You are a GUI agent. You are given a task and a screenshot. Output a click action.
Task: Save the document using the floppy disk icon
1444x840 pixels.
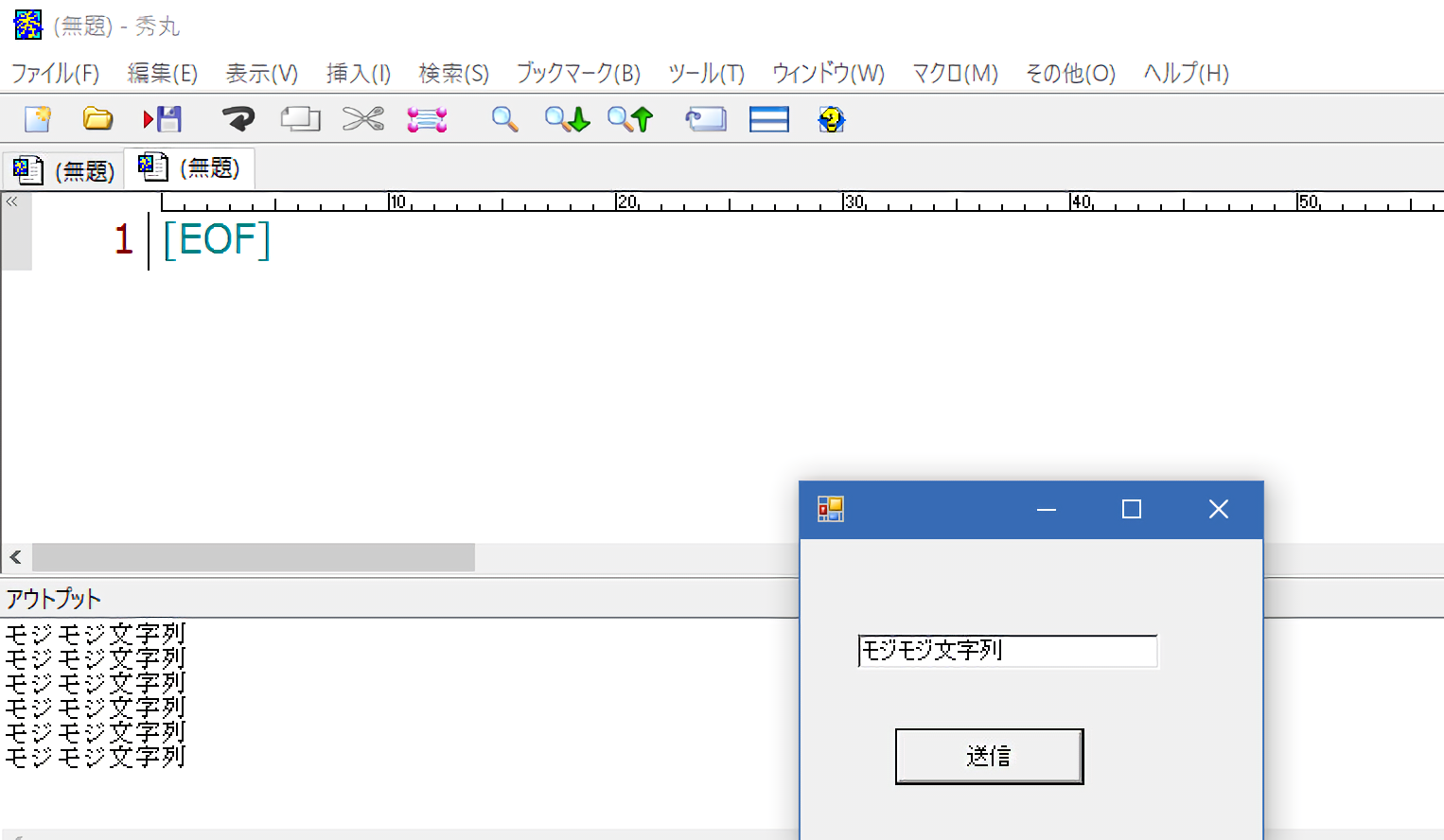[x=163, y=119]
